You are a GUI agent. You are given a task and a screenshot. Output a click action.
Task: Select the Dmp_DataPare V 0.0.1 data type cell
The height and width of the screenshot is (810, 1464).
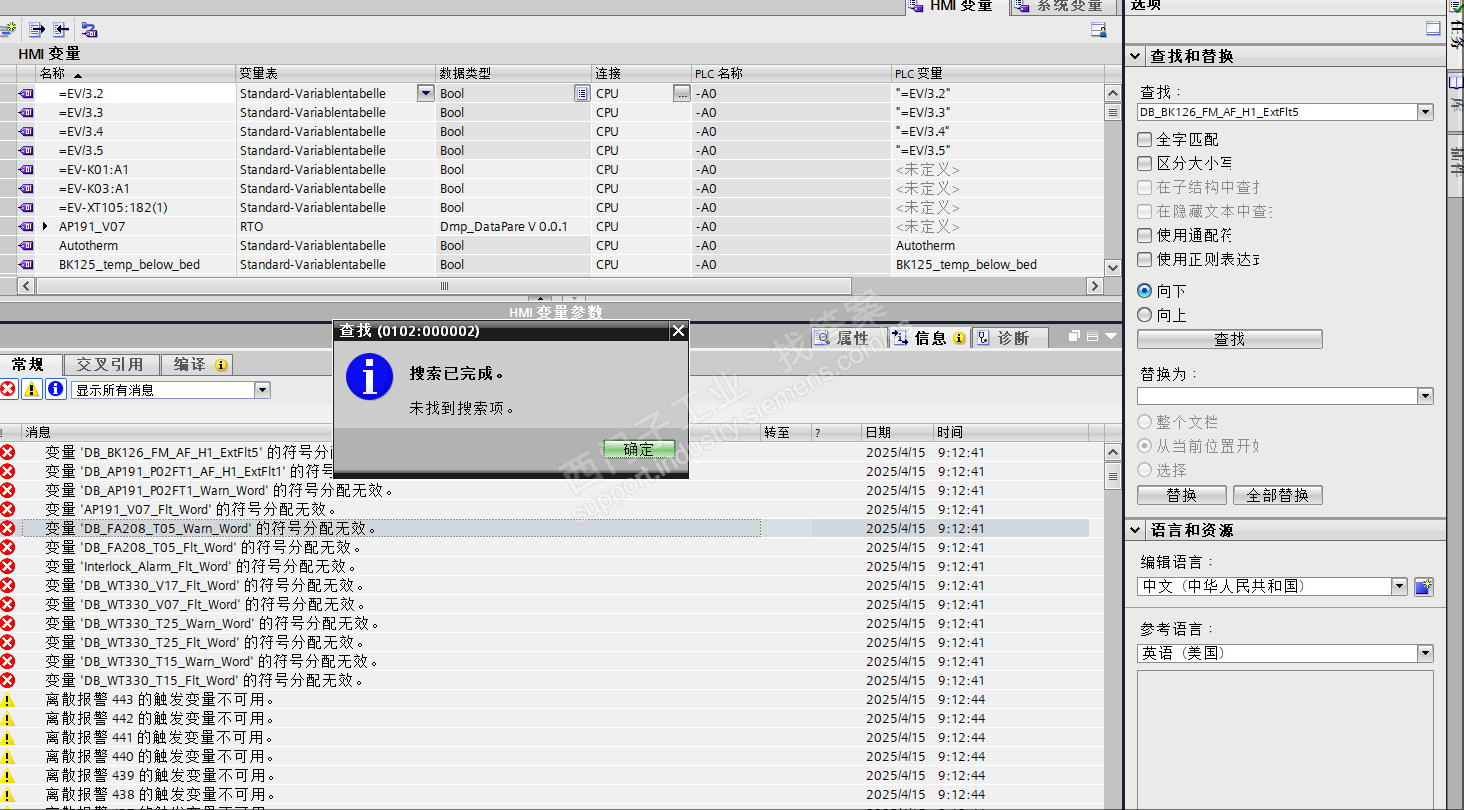pos(514,226)
